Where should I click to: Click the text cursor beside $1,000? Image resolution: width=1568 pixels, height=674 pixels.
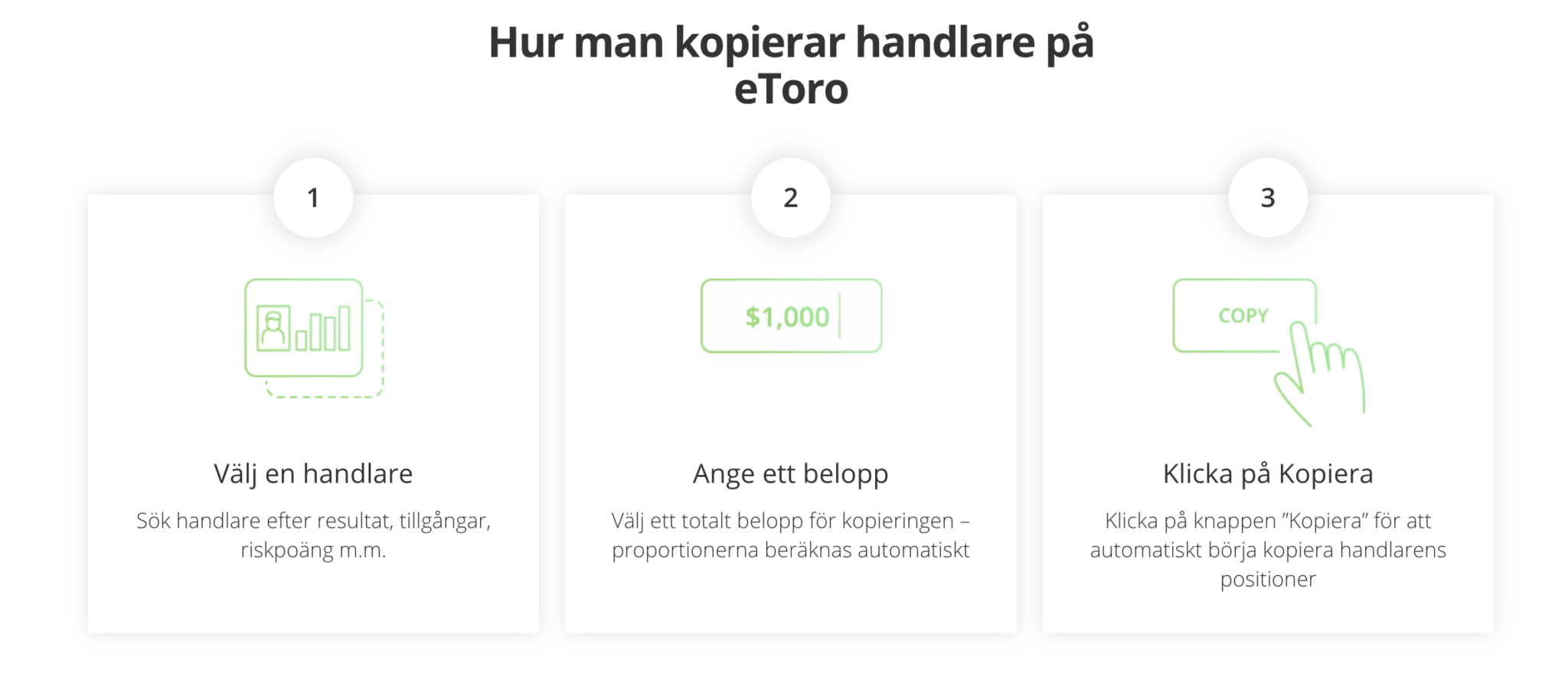[840, 316]
